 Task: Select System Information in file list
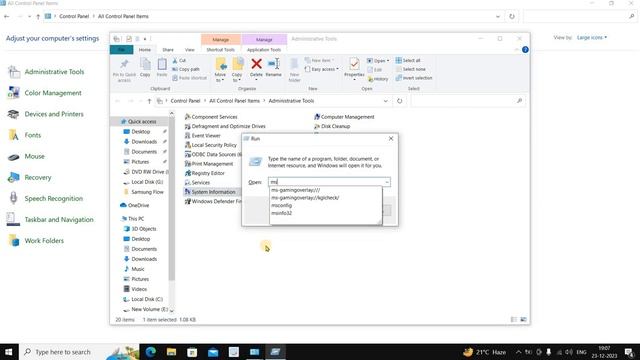tap(210, 192)
